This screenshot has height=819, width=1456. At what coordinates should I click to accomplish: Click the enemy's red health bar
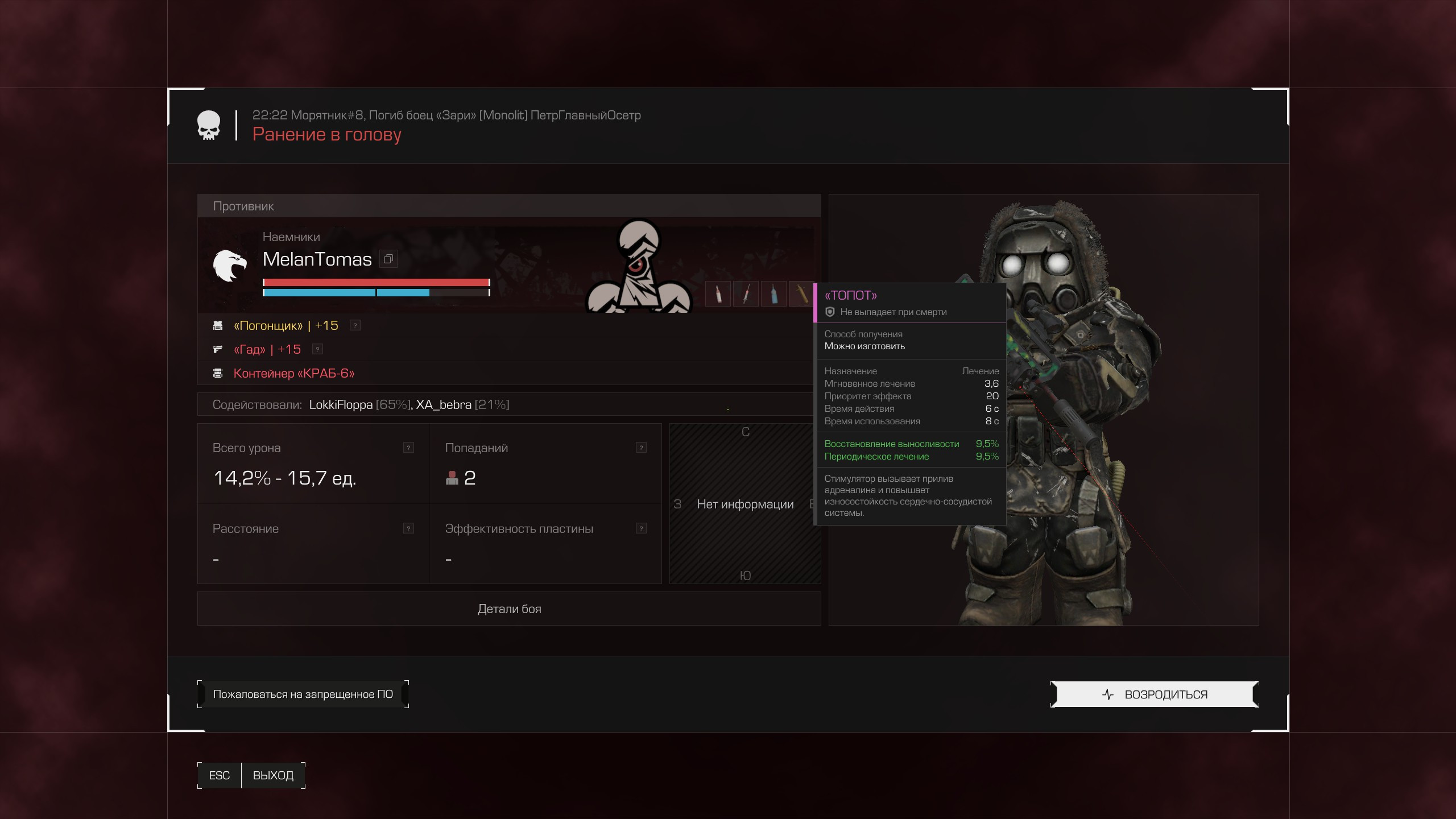tap(376, 282)
